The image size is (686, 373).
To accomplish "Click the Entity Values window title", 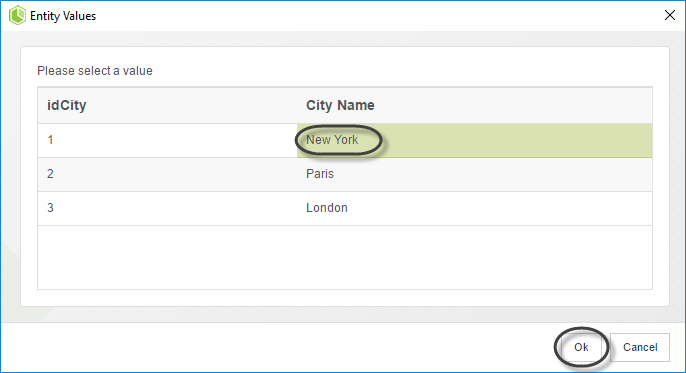I will point(63,16).
